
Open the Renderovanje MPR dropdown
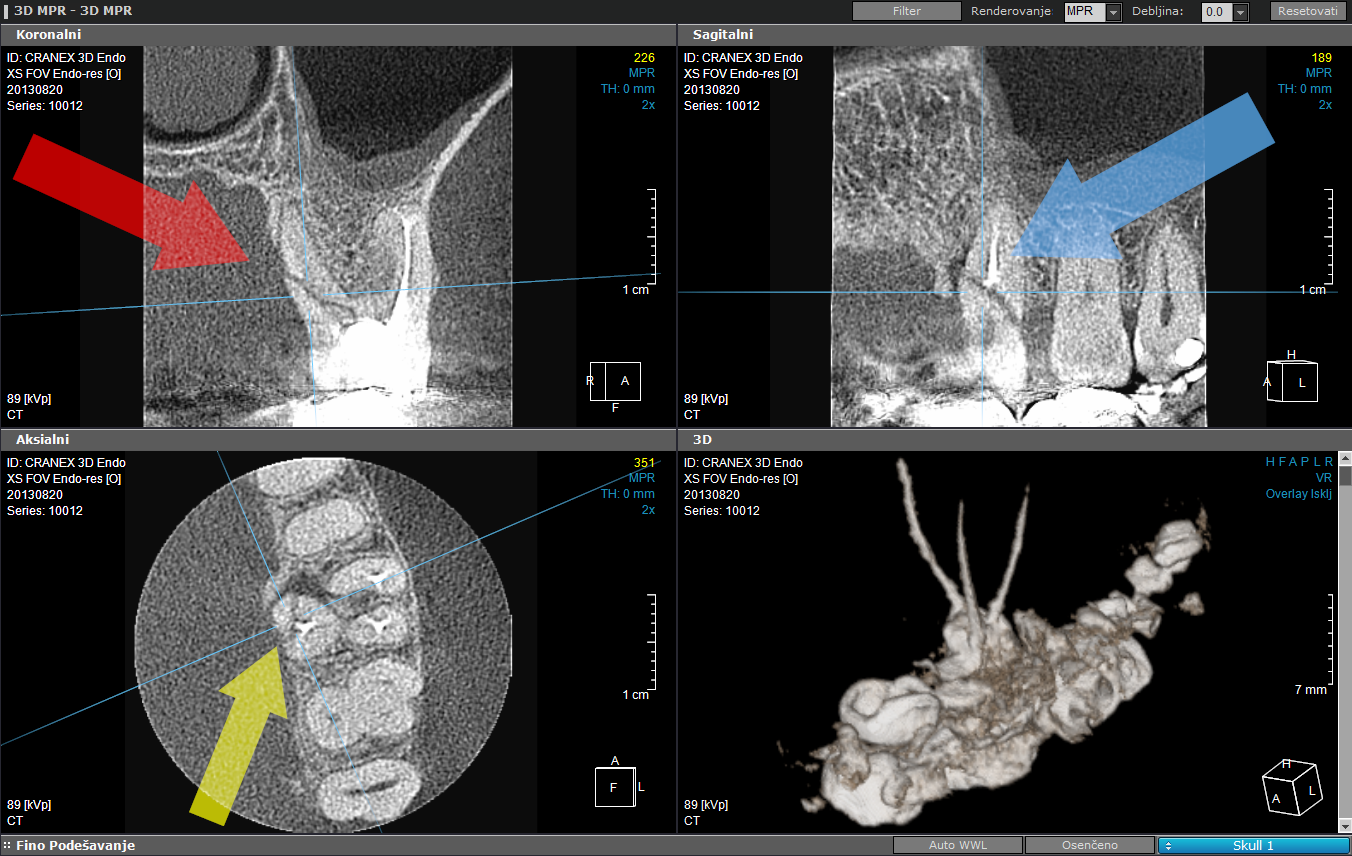[1114, 12]
